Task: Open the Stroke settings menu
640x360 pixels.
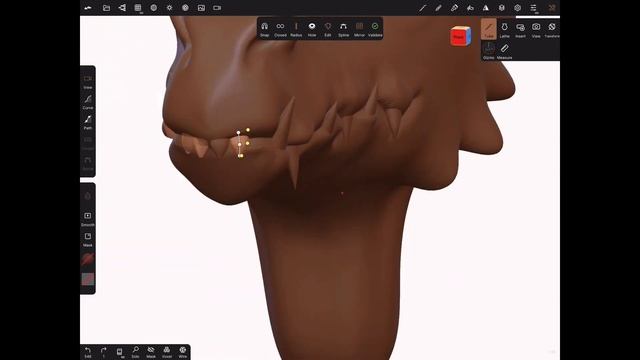Action: click(422, 8)
